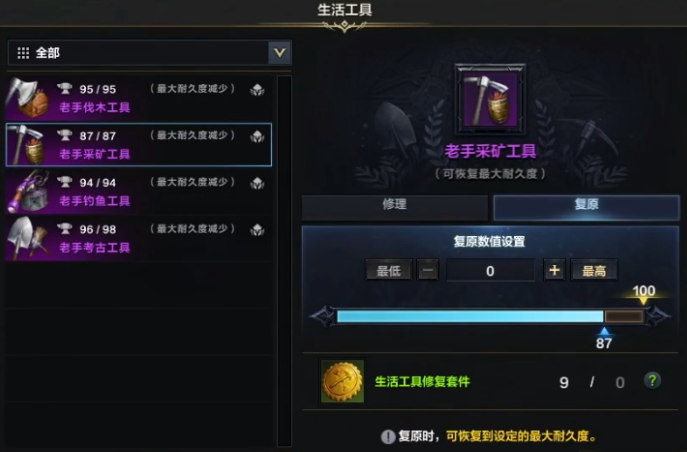Image resolution: width=687 pixels, height=452 pixels.
Task: Select the 老手钓鱼工具 fishing rod icon
Action: [x=28, y=191]
